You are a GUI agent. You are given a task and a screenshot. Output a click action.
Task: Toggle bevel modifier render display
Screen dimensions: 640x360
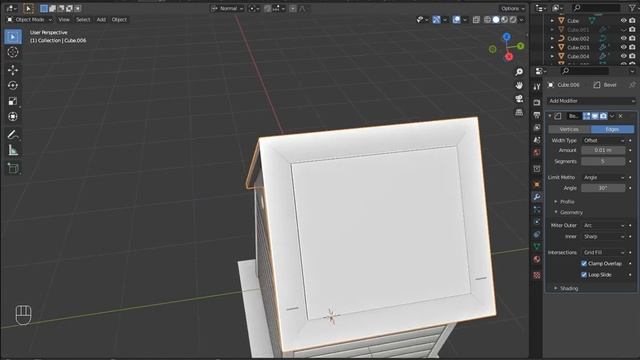[x=603, y=116]
